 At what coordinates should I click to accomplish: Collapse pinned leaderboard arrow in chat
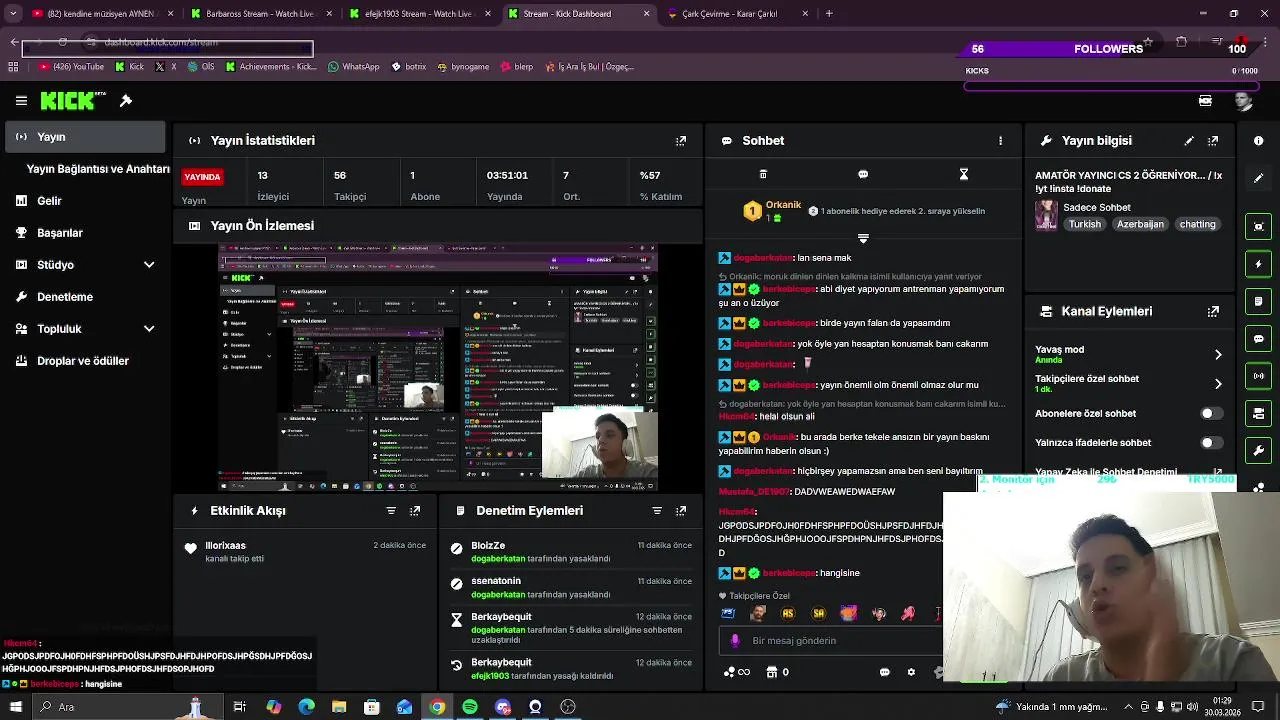pos(863,238)
